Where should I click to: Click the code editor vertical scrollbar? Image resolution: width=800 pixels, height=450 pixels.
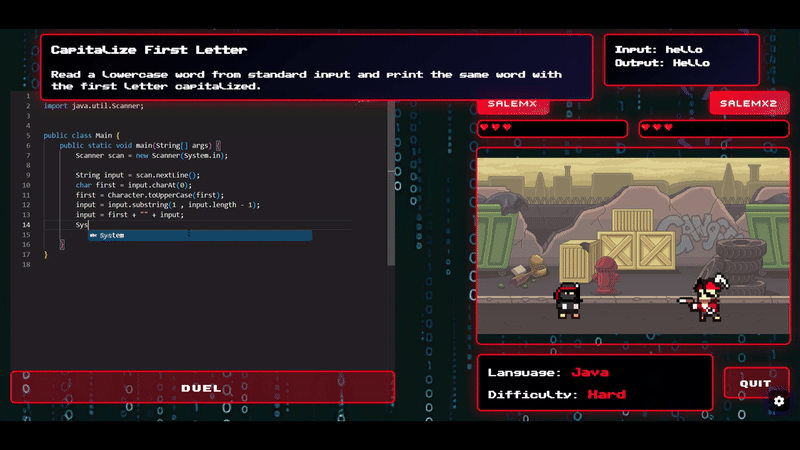(391, 184)
